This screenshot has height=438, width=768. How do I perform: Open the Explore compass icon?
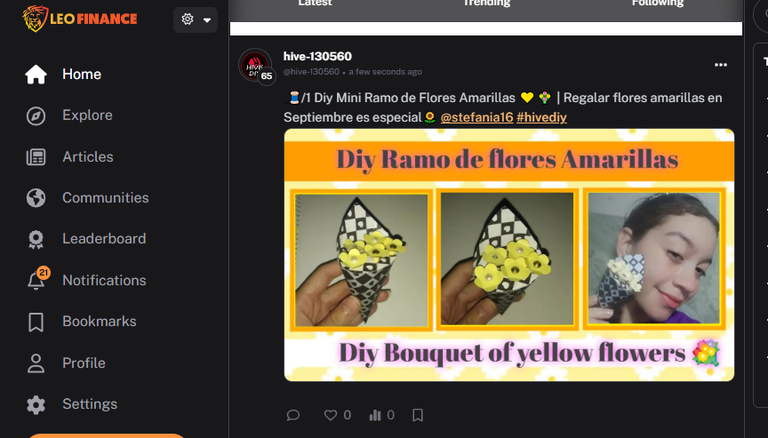point(36,116)
